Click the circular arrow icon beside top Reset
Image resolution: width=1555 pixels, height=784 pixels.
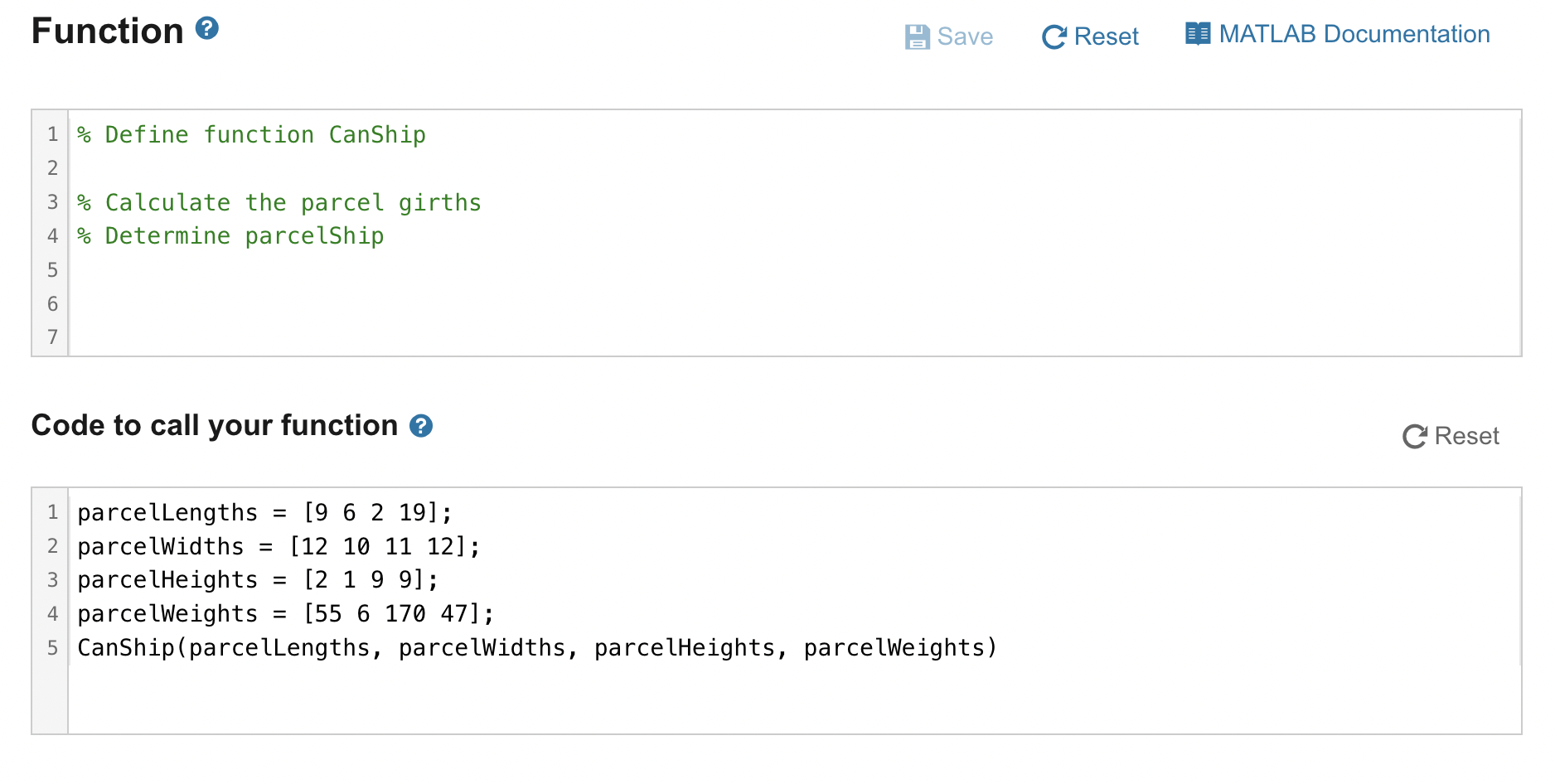click(1054, 36)
